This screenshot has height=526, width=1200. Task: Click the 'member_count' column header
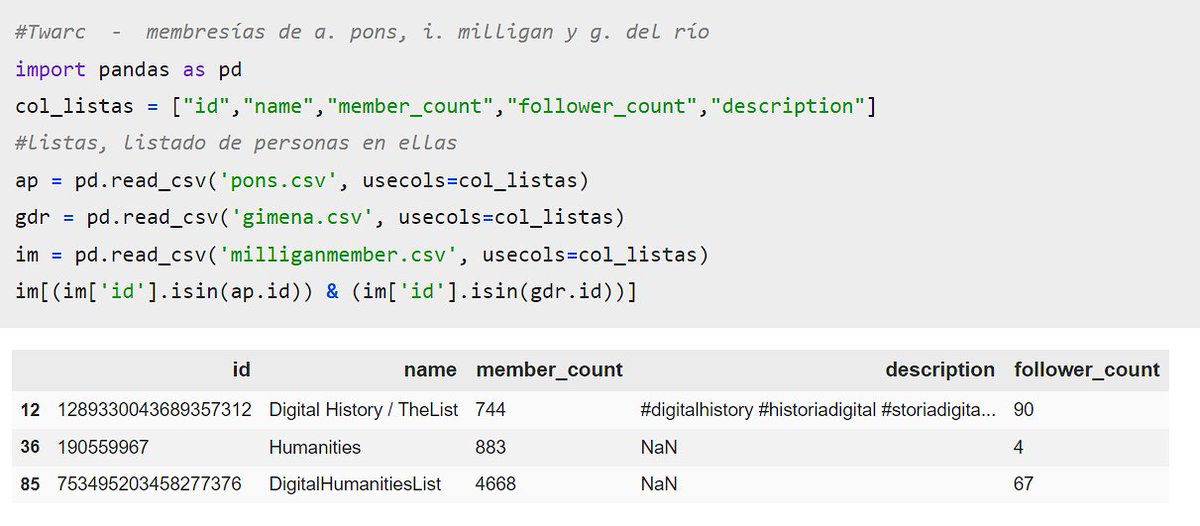point(549,370)
